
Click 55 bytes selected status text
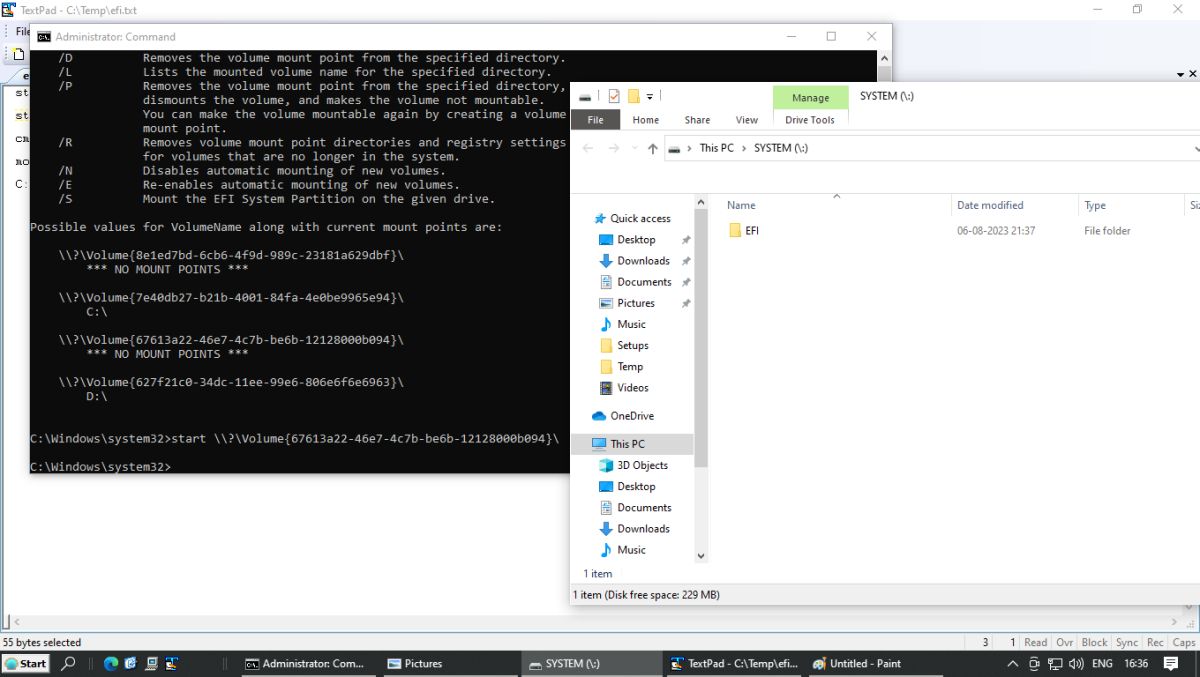click(42, 642)
